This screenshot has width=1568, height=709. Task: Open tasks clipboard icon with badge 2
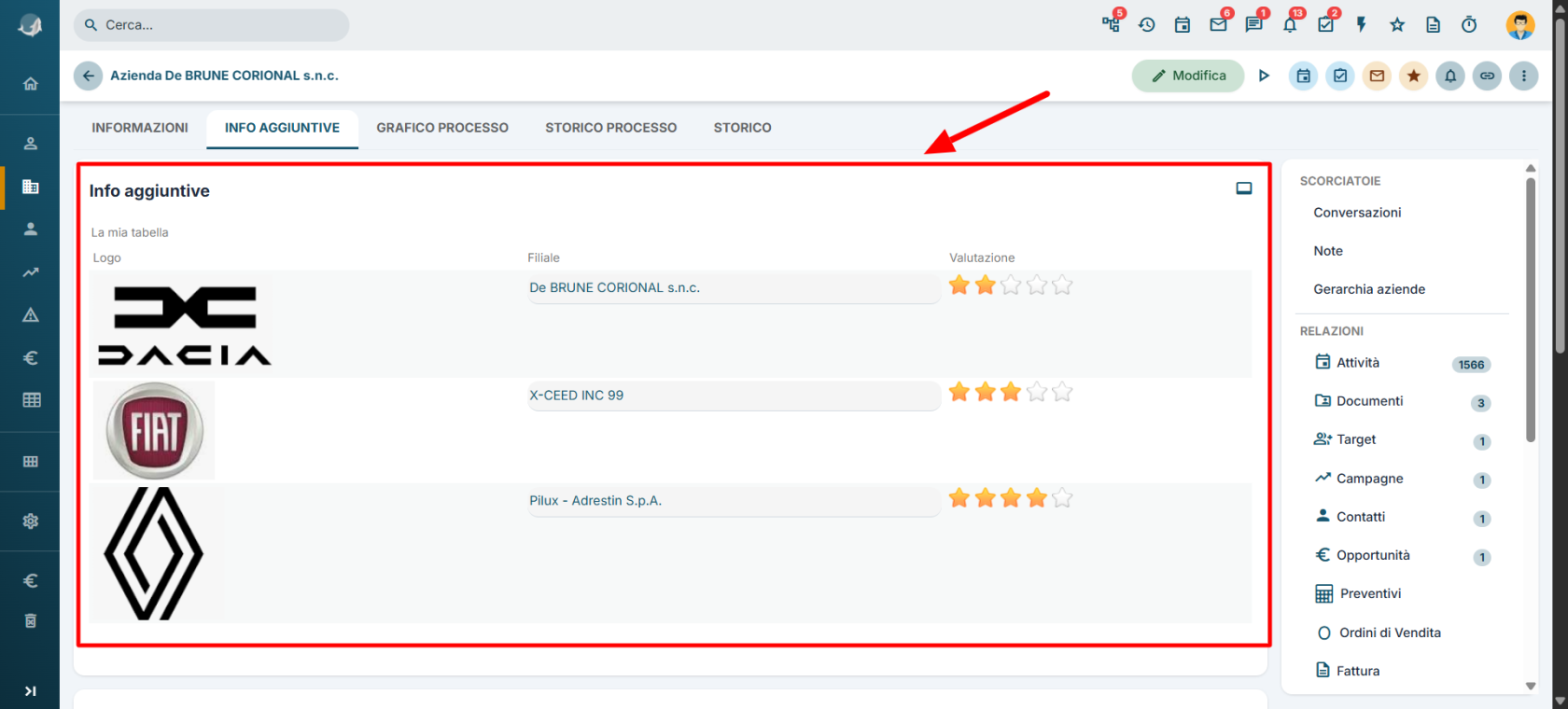coord(1325,25)
